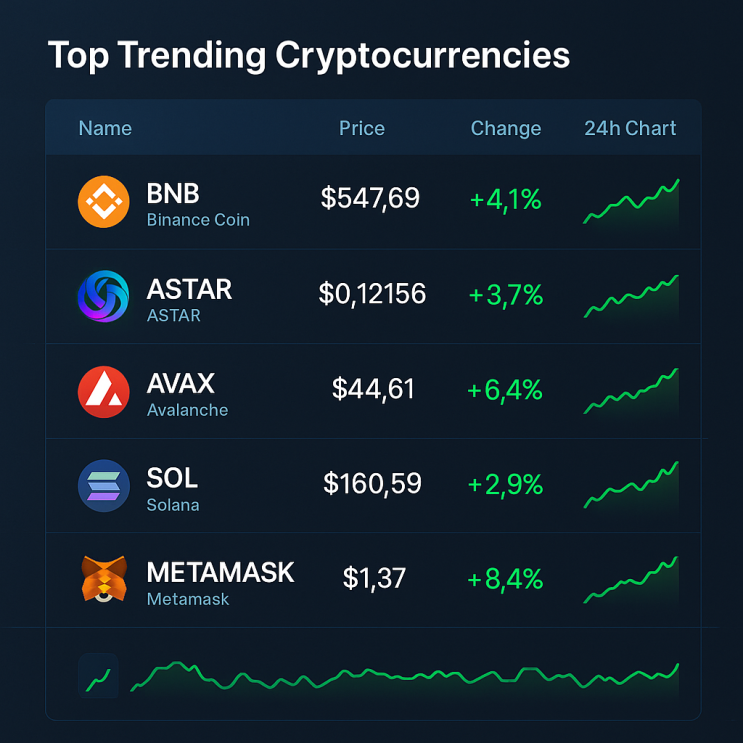
Task: Click the SOL Solana logo icon
Action: coord(104,486)
